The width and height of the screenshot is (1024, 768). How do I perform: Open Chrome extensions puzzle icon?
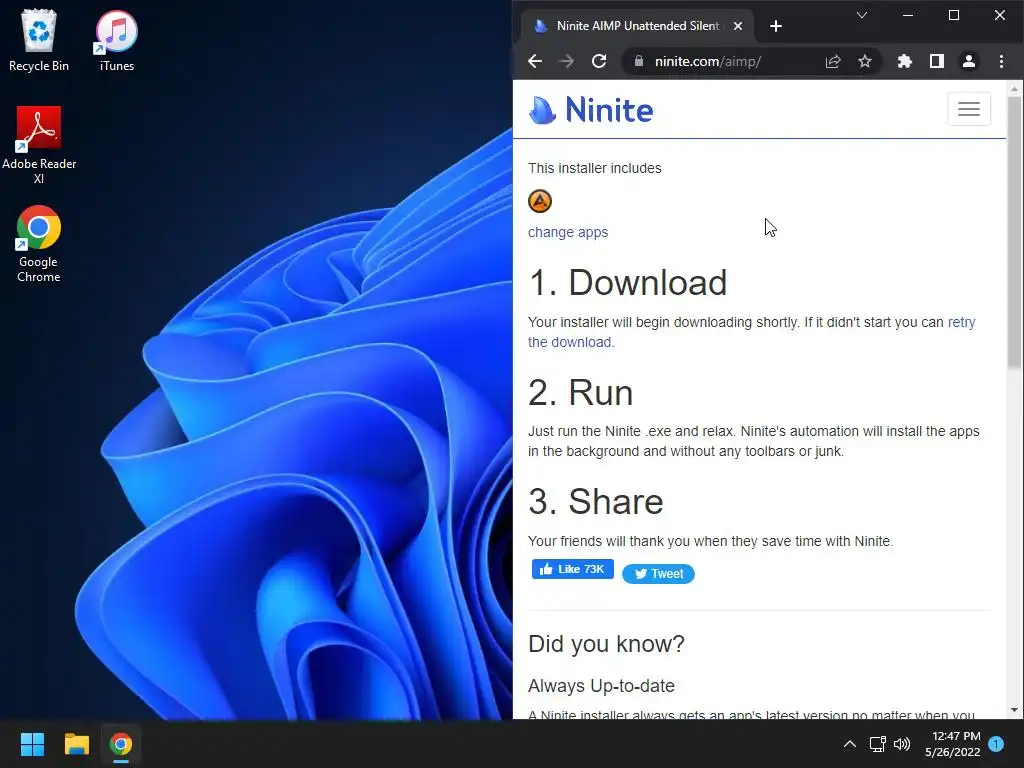tap(904, 61)
